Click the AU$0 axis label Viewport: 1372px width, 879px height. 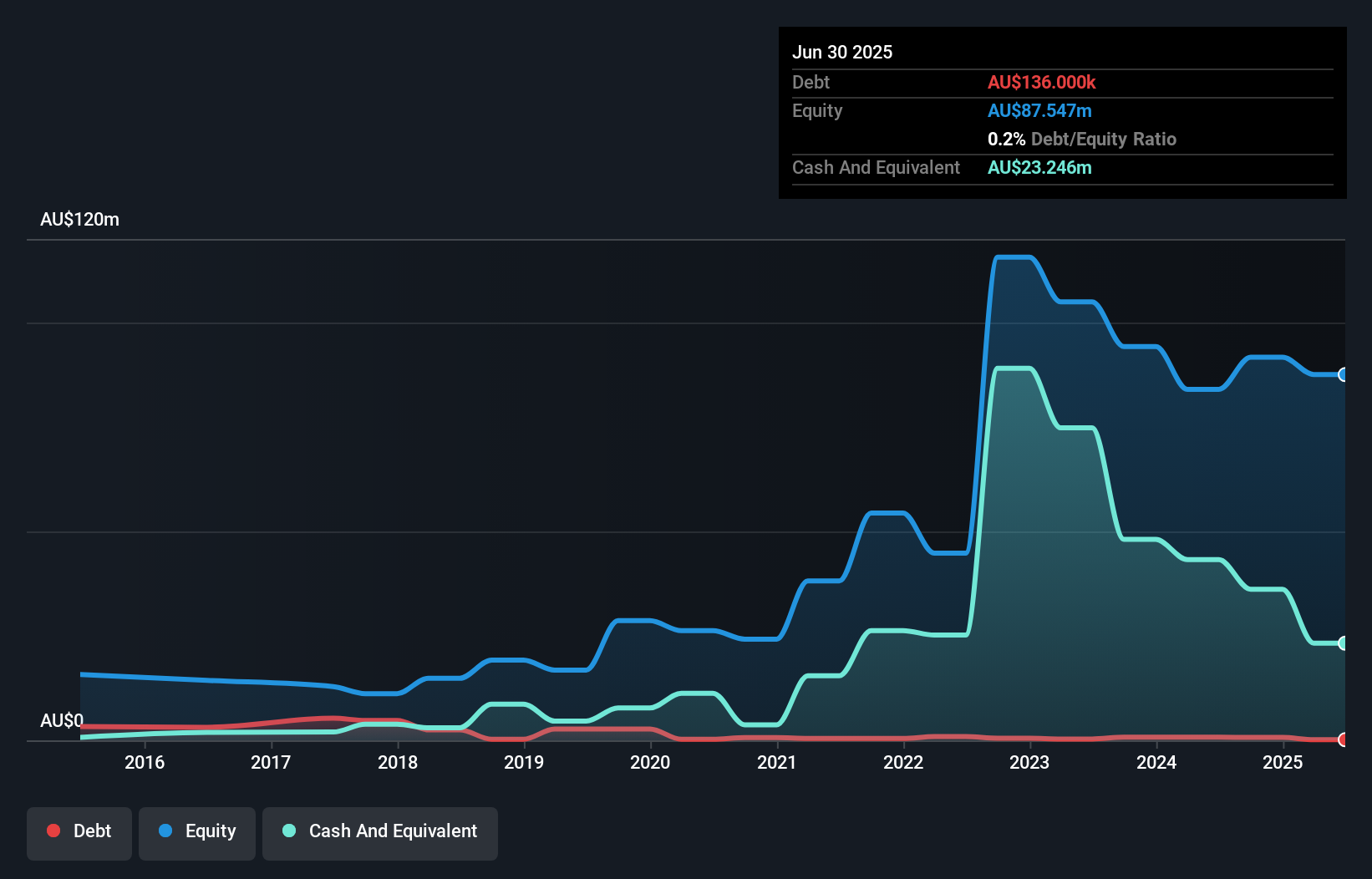coord(60,720)
